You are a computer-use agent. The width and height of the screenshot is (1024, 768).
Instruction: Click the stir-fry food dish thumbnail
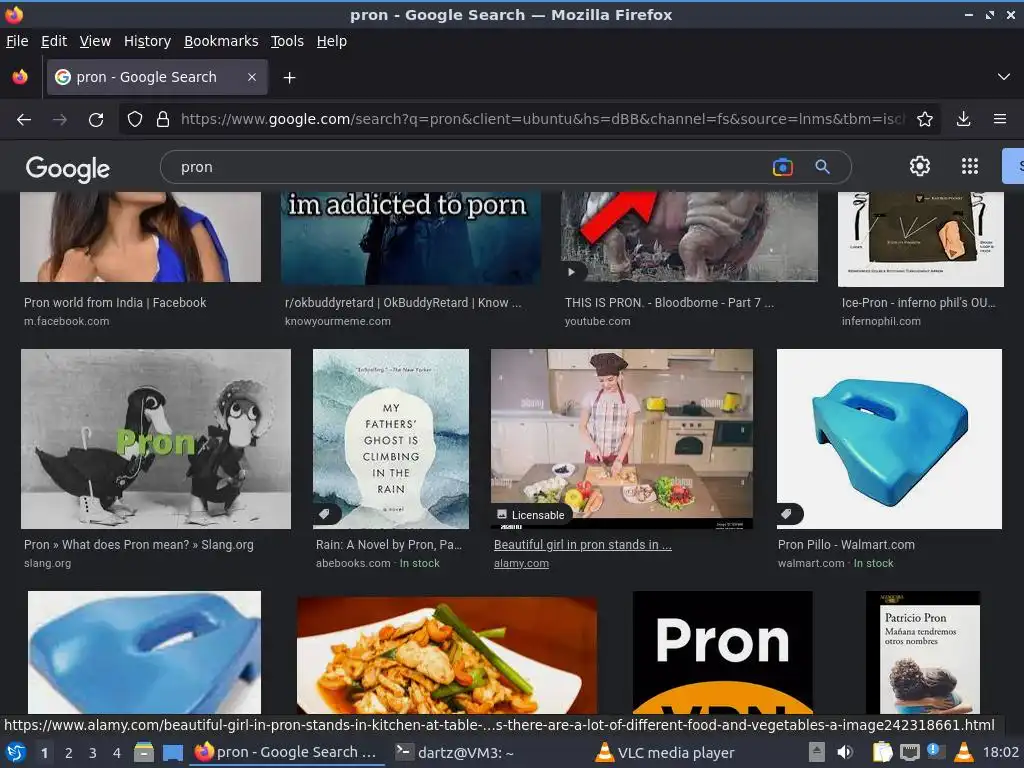[x=447, y=655]
